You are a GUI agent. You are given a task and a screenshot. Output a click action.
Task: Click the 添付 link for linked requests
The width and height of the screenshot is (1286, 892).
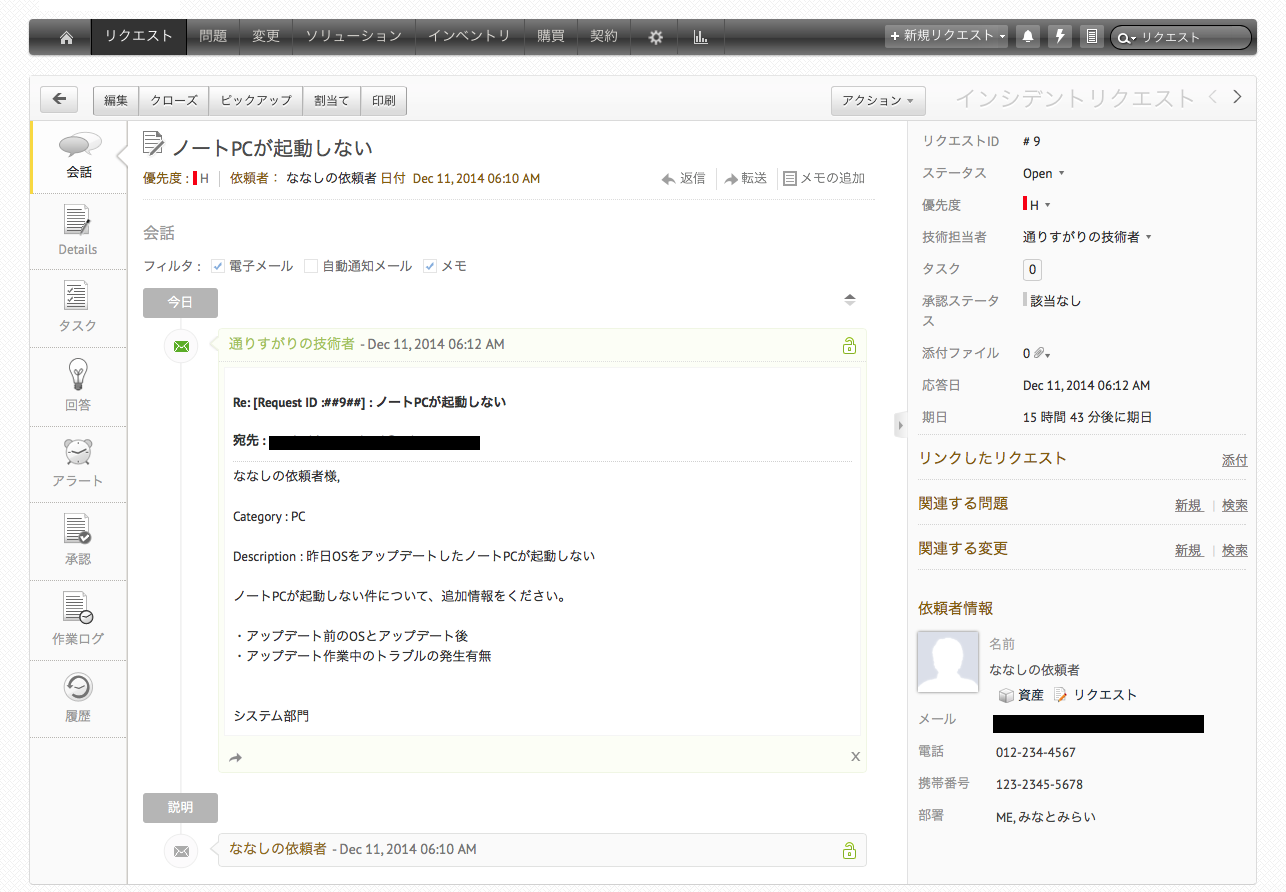point(1235,461)
